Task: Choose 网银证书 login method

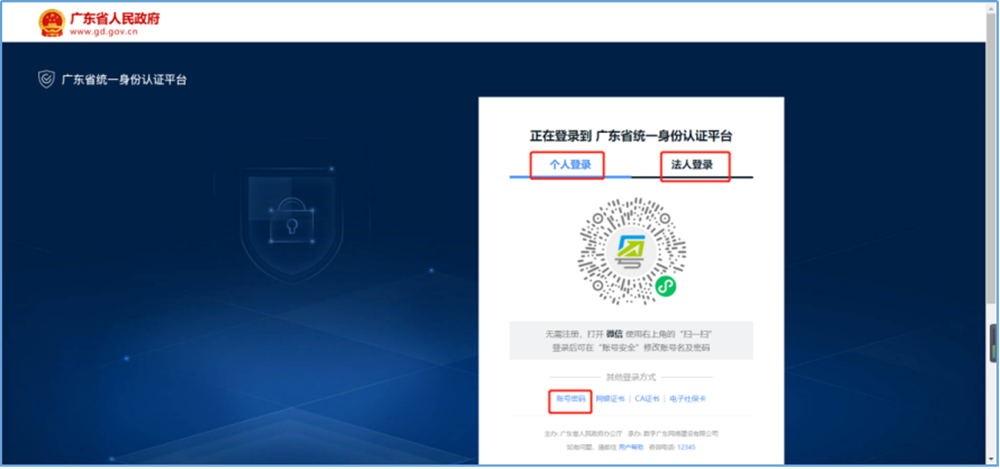Action: 610,399
